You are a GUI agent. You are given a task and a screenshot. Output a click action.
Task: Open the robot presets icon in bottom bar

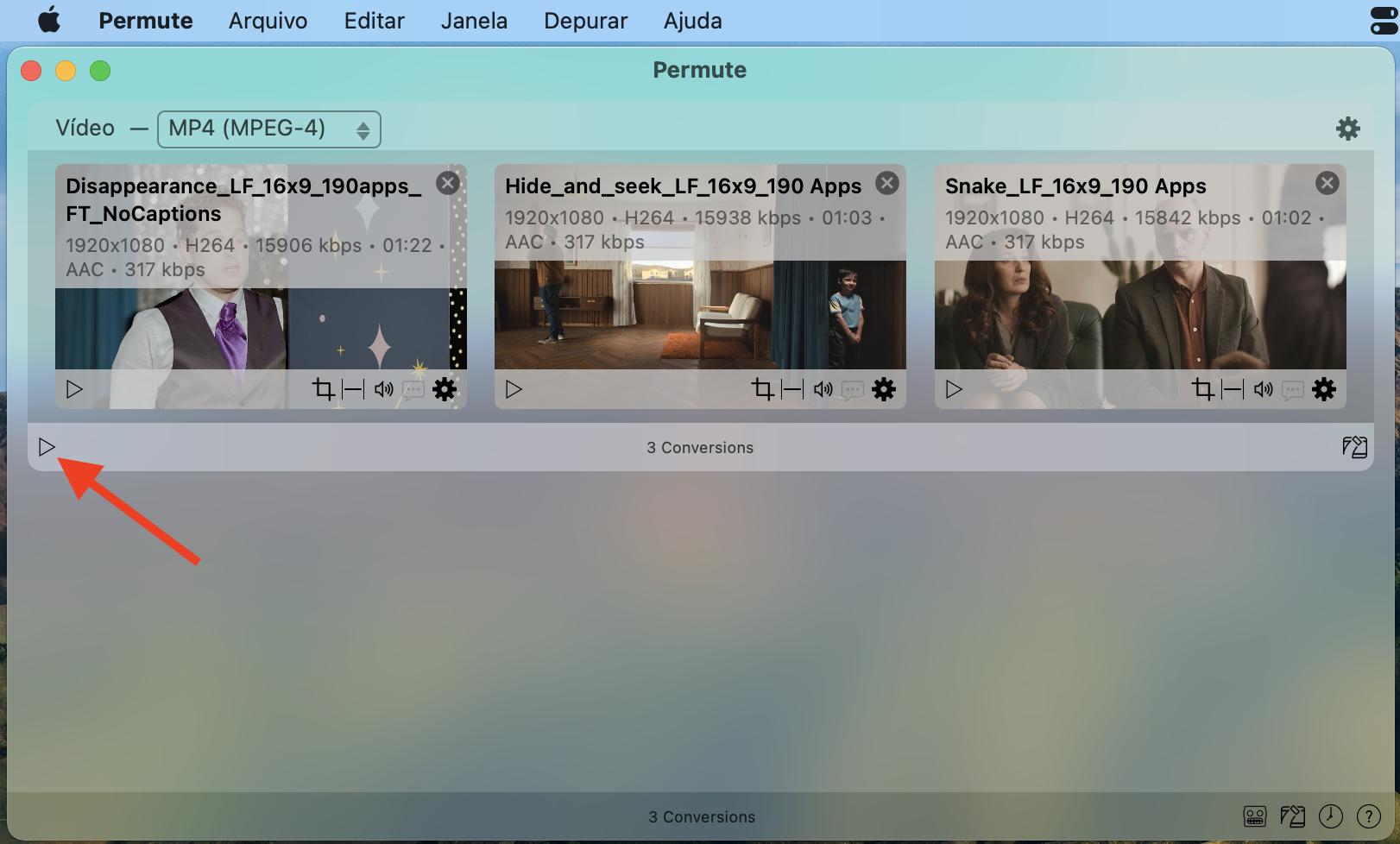pos(1255,816)
